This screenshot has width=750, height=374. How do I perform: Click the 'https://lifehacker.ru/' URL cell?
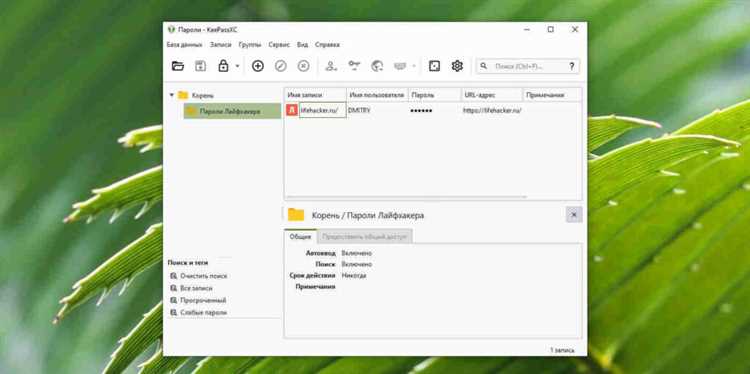coord(492,110)
